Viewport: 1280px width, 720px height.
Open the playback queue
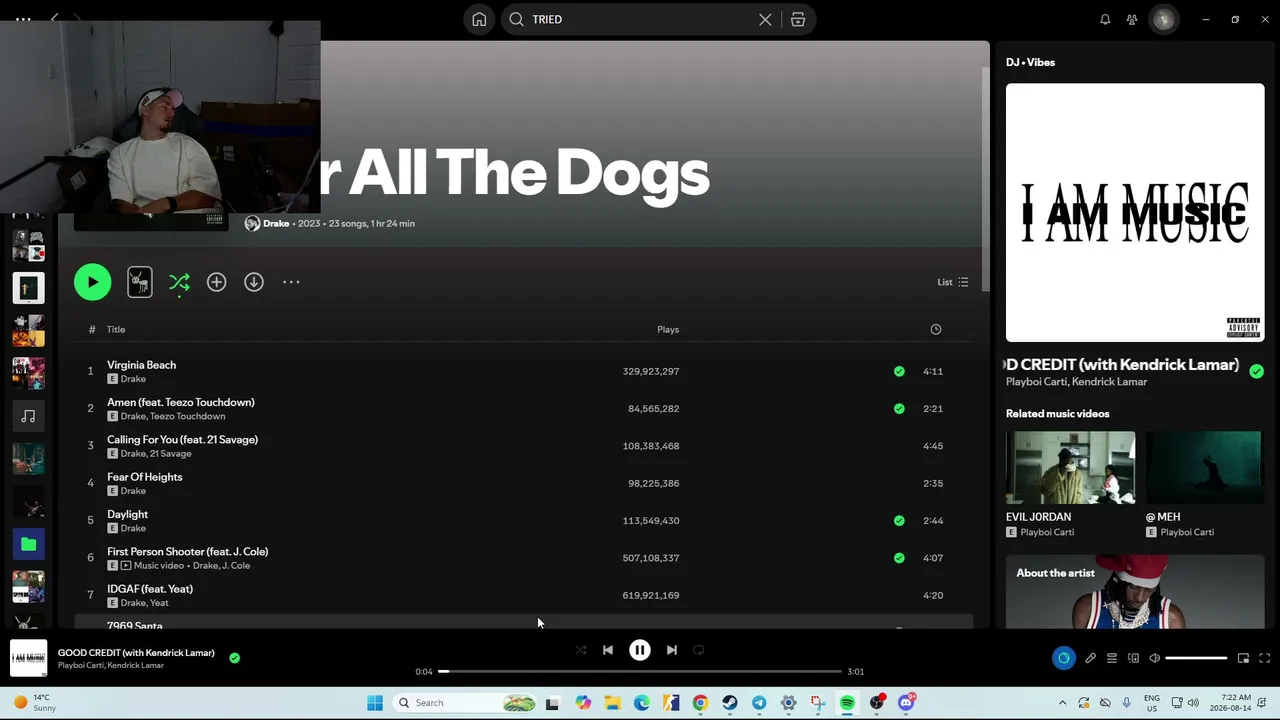1112,658
